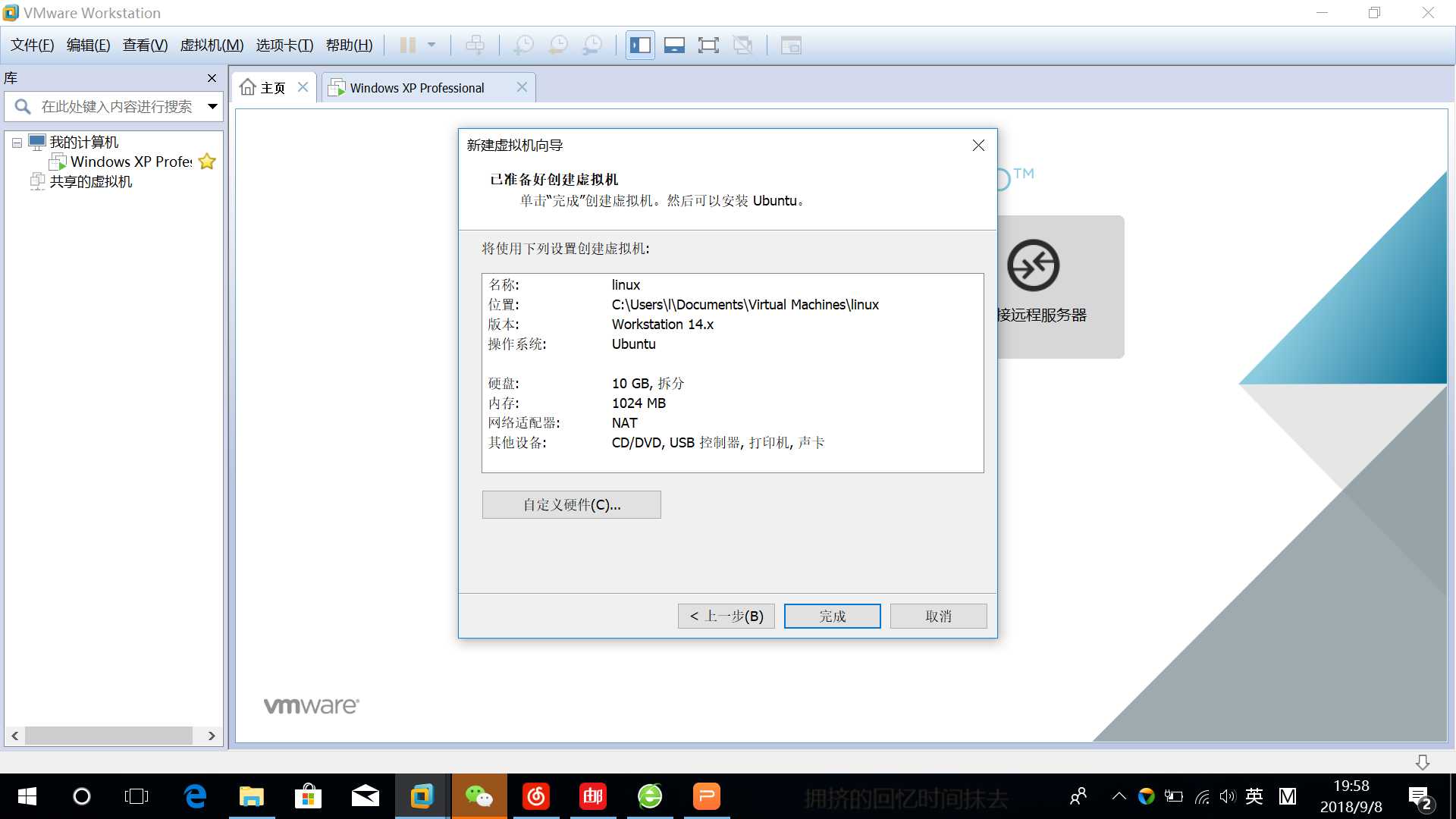This screenshot has width=1456, height=819.
Task: Click the library search input field
Action: pyautogui.click(x=115, y=107)
